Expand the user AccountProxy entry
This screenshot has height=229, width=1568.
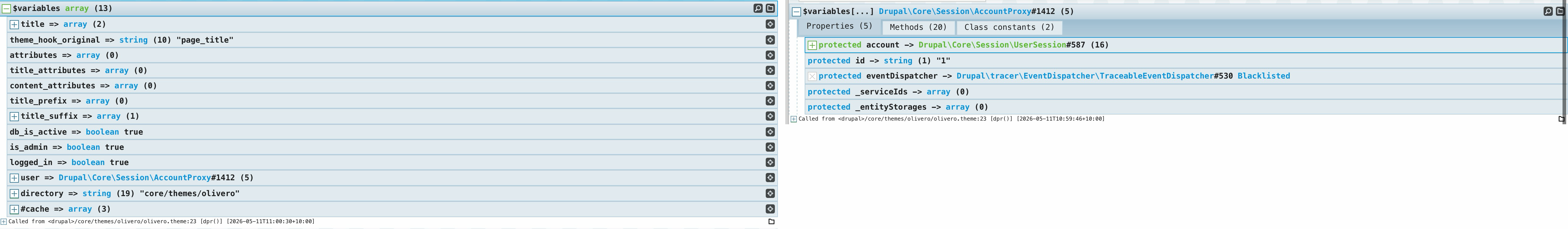coord(14,178)
